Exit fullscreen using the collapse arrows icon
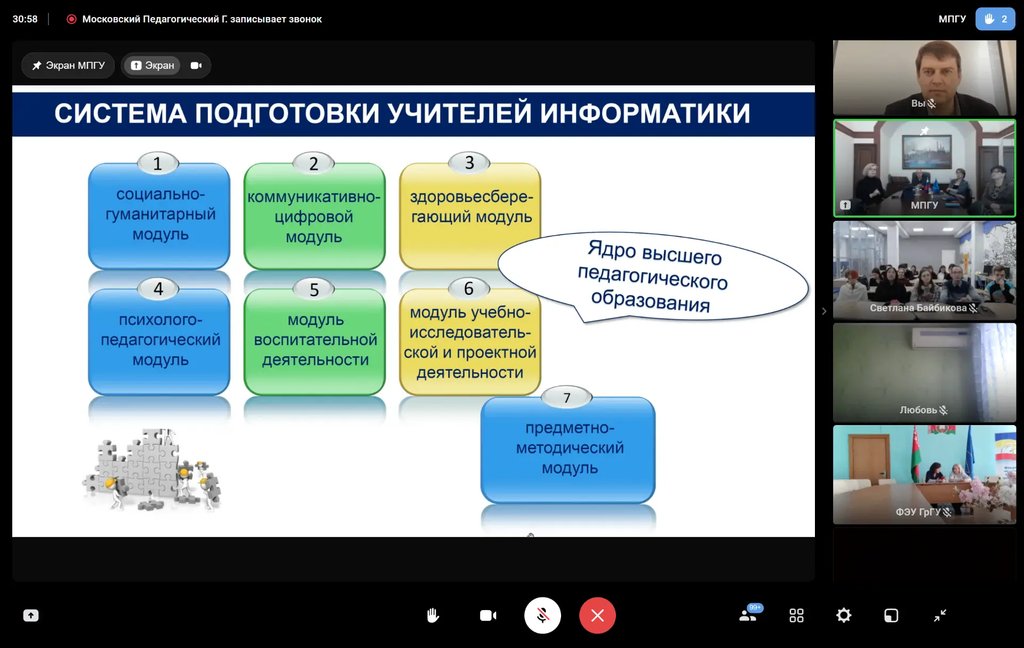1024x648 pixels. click(940, 616)
